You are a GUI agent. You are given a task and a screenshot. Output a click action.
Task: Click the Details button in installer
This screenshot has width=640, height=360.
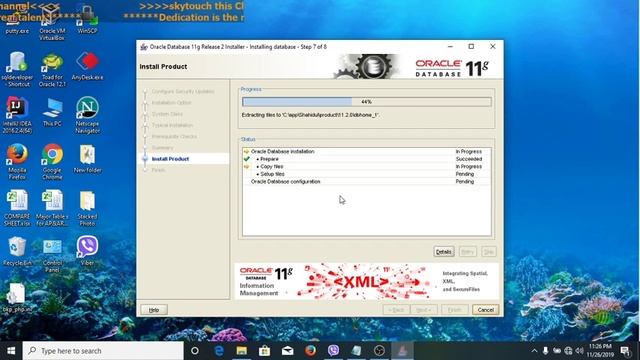pos(444,252)
